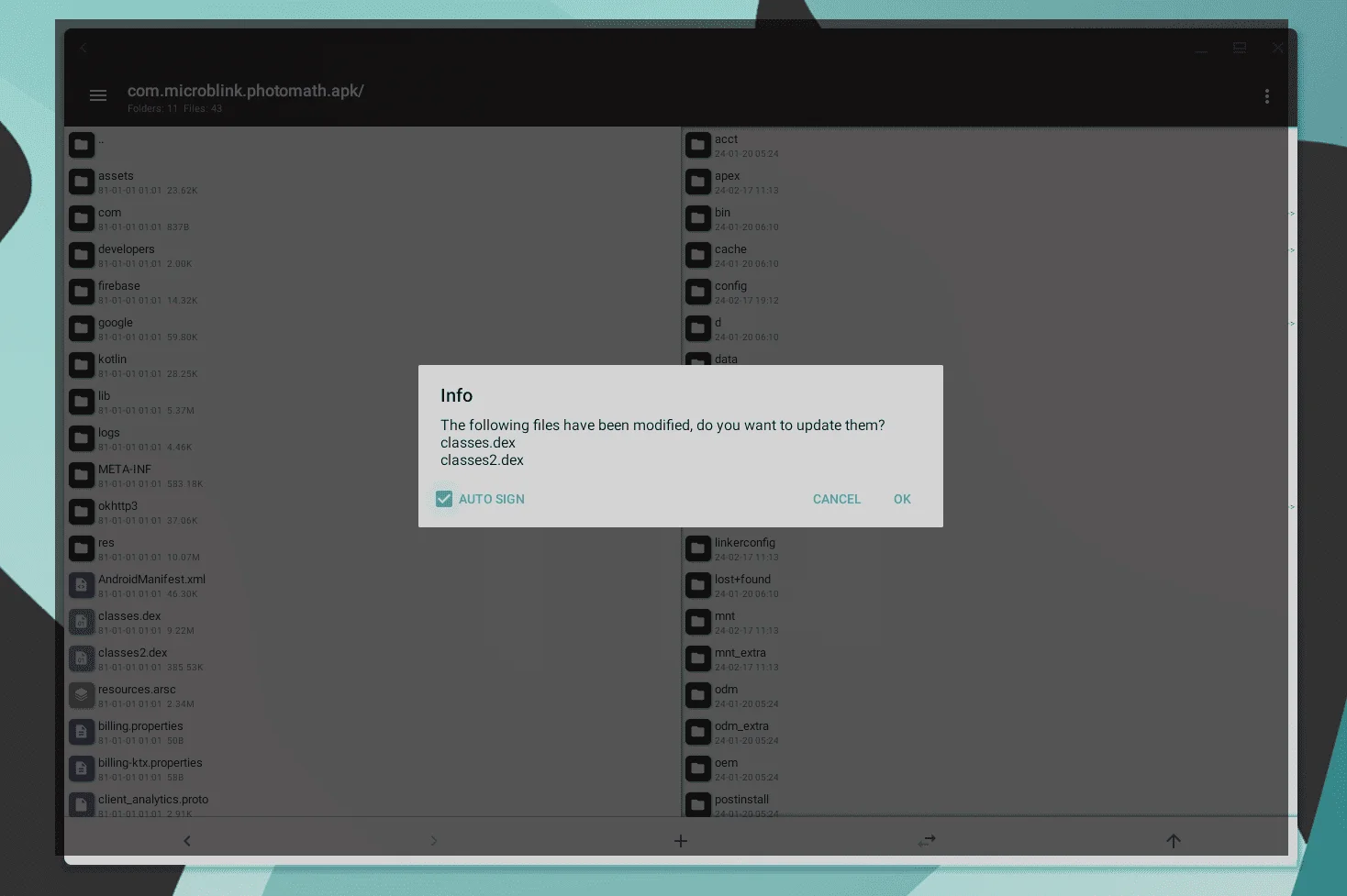Viewport: 1347px width, 896px height.
Task: Select the classes2.dex file icon in the left panel
Action: tap(82, 658)
